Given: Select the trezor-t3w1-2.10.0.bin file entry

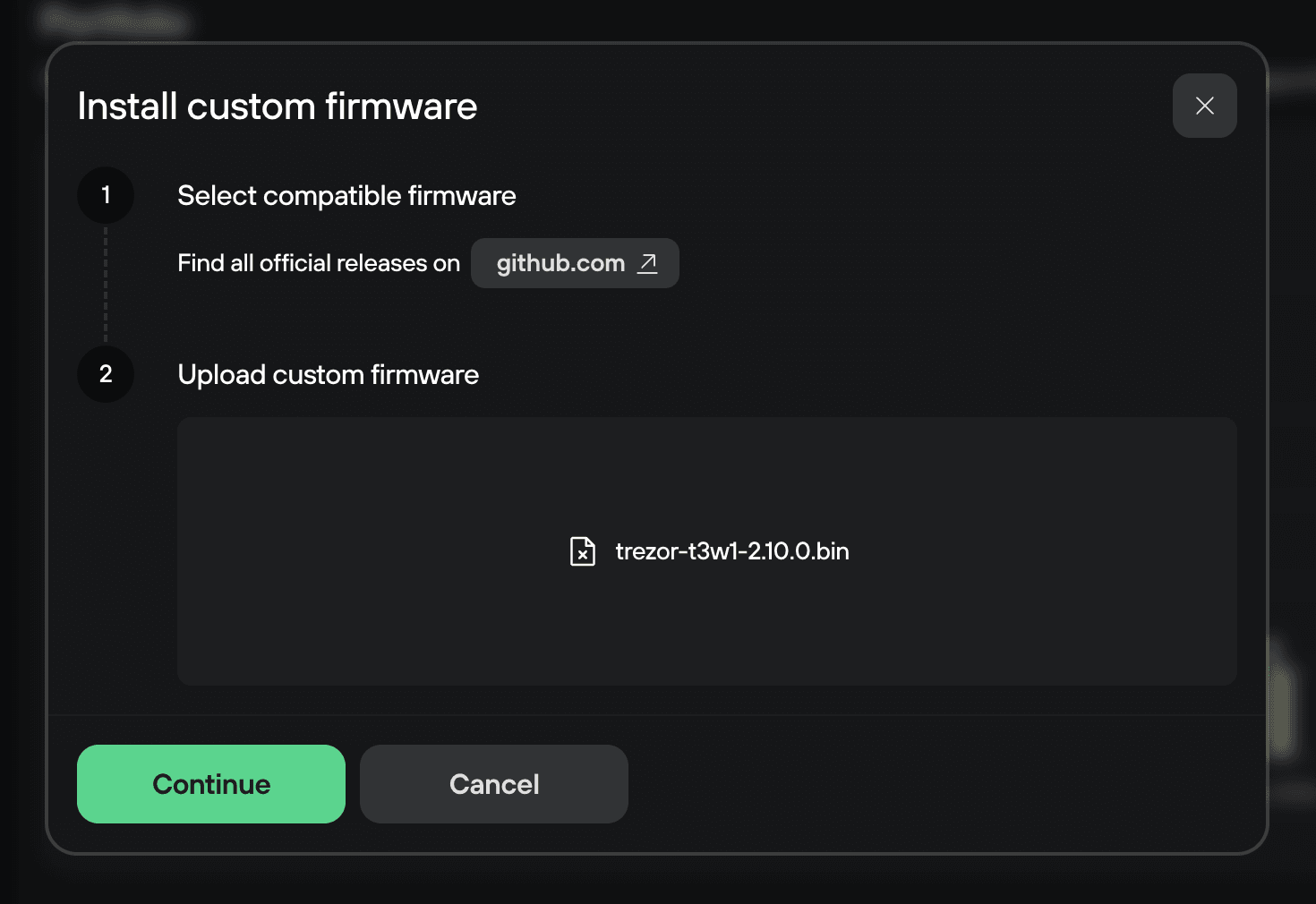Looking at the screenshot, I should pyautogui.click(x=731, y=552).
